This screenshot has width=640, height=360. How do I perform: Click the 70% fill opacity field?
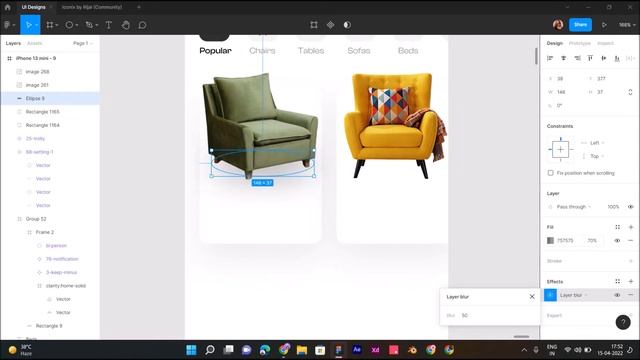click(x=592, y=240)
